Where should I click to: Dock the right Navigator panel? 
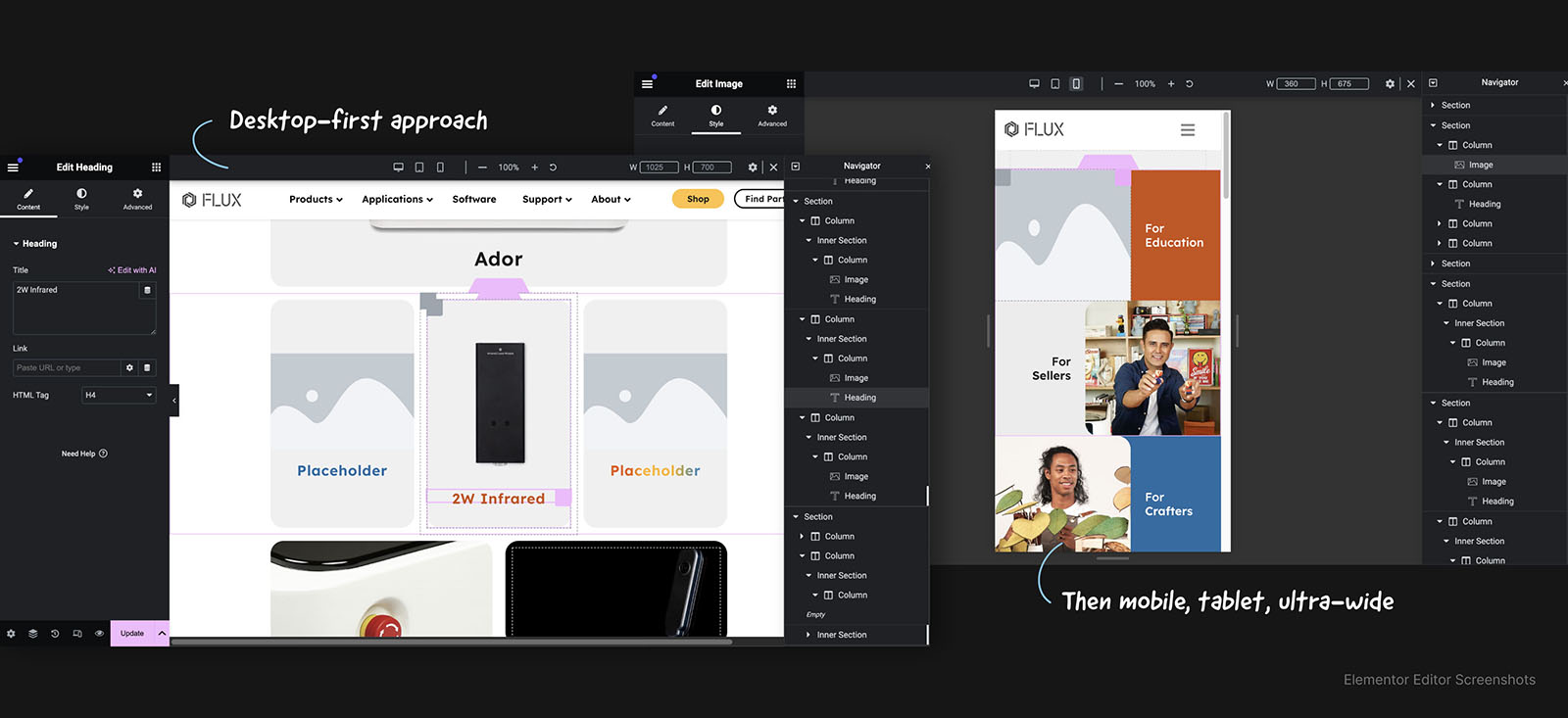pos(1433,83)
